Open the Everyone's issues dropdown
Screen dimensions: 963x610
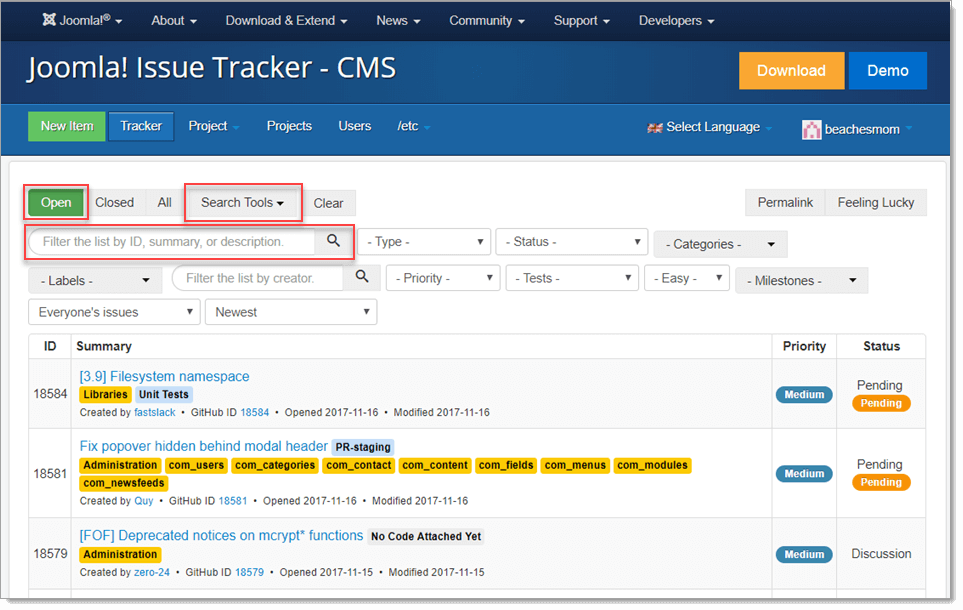(x=114, y=312)
